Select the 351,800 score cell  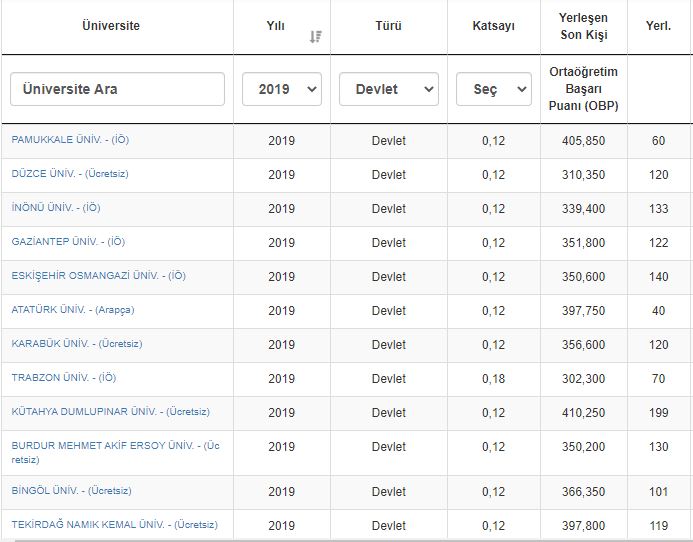[583, 243]
